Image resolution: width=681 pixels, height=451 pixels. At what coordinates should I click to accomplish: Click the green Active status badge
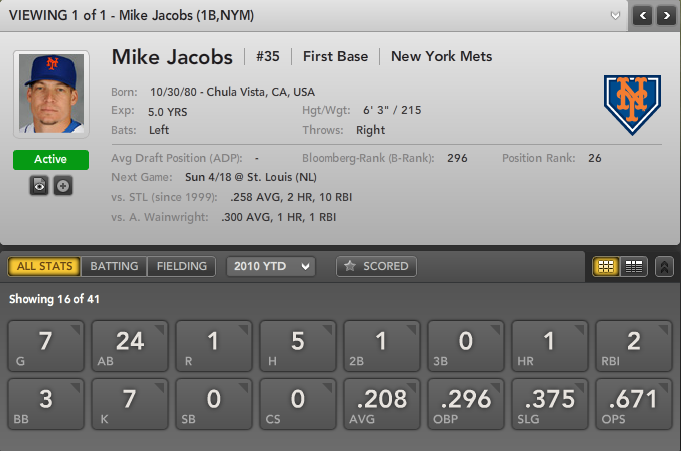pos(51,160)
